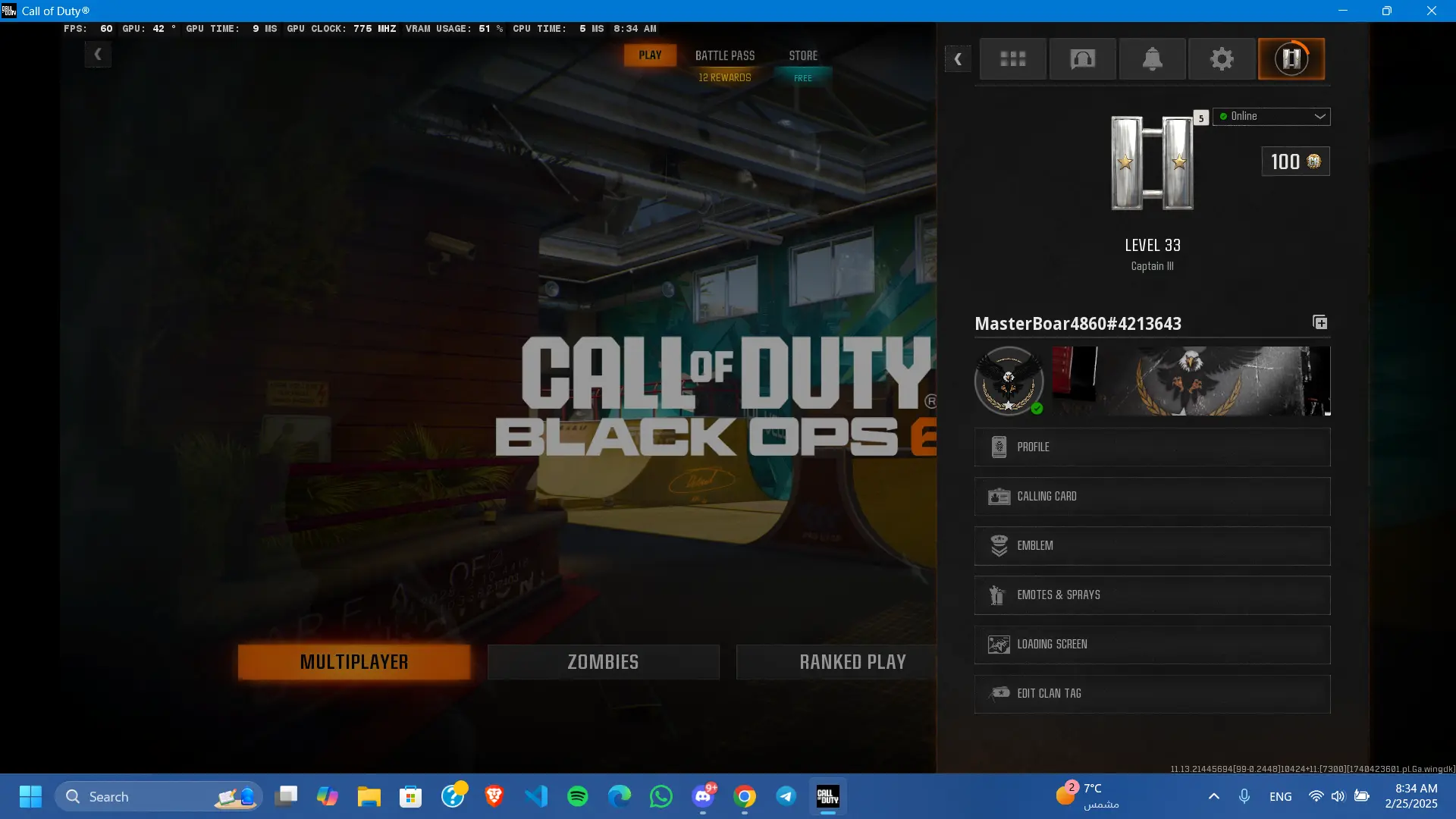Screen dimensions: 1456x819
Task: Open the Edit Clan Tag option
Action: [x=1151, y=694]
